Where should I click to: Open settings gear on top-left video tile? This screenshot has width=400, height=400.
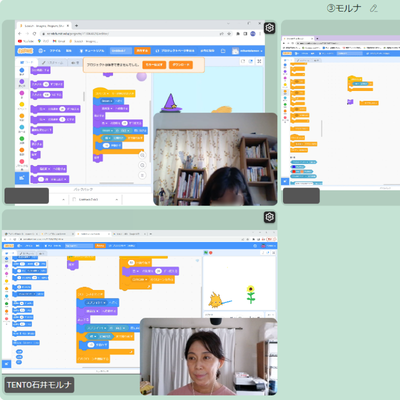tap(269, 28)
